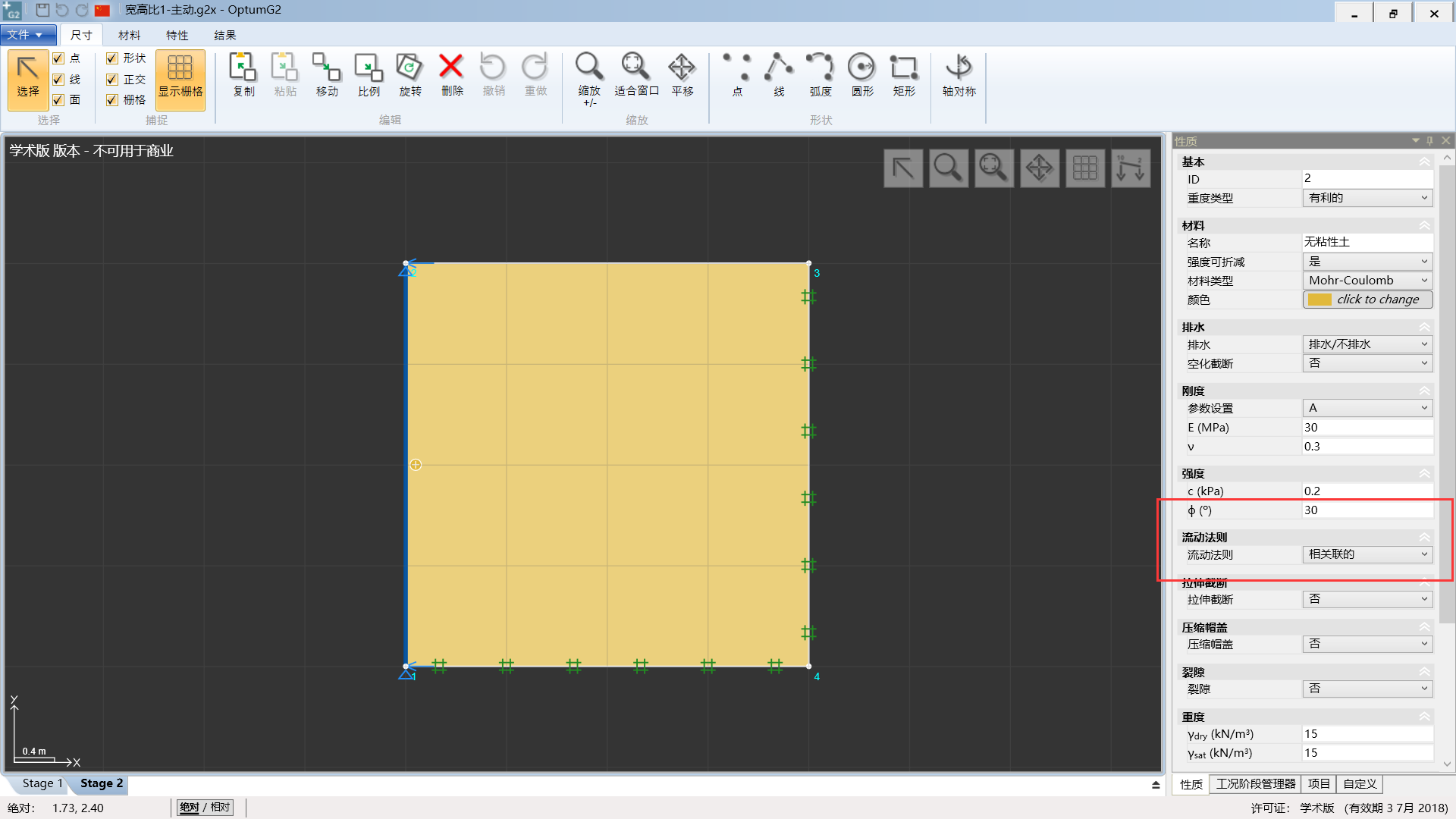Switch to the 结果 ribbon tab
The height and width of the screenshot is (819, 1456).
click(224, 36)
